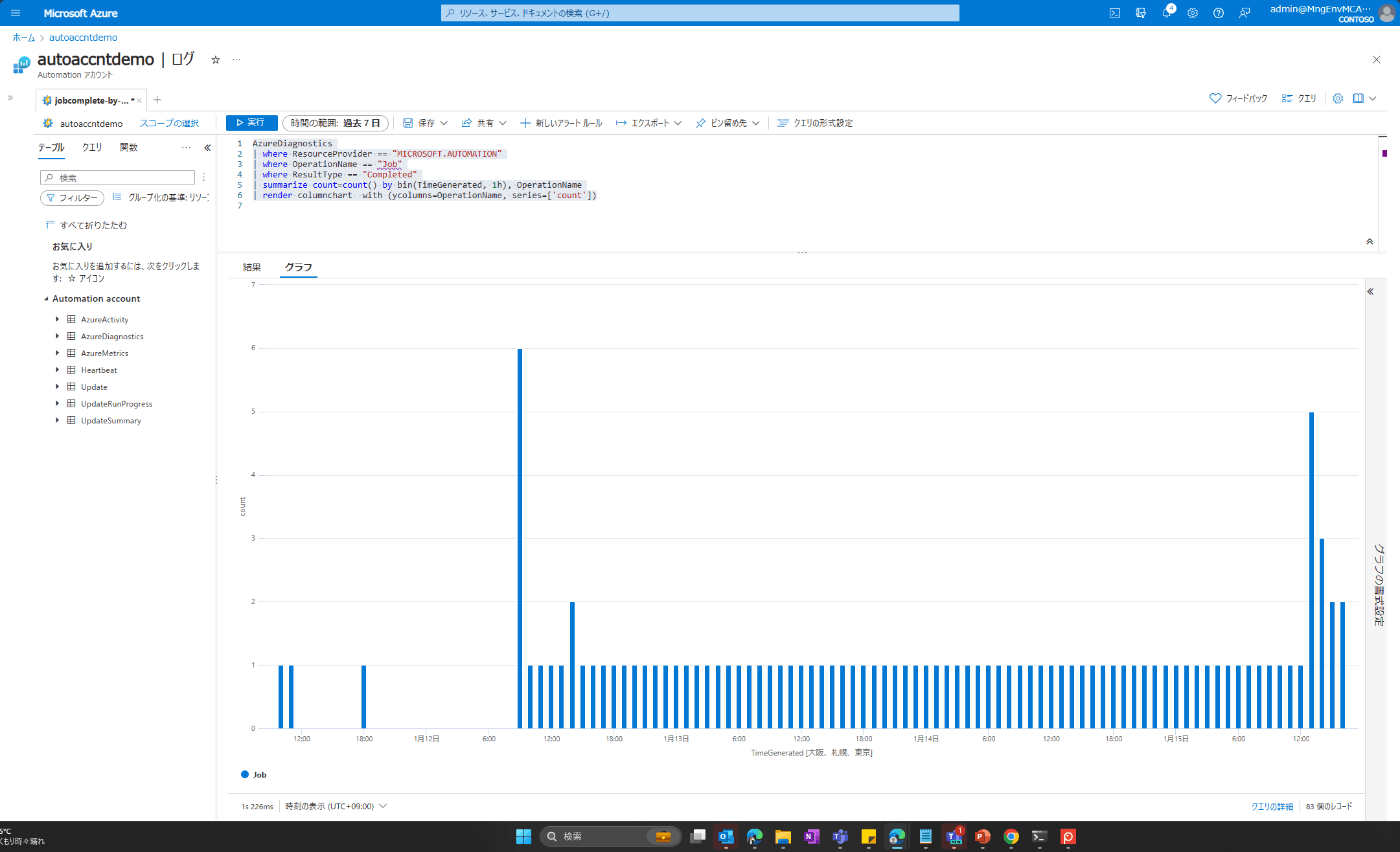Open the Export dropdown
Viewport: 1400px width, 852px height.
click(648, 123)
